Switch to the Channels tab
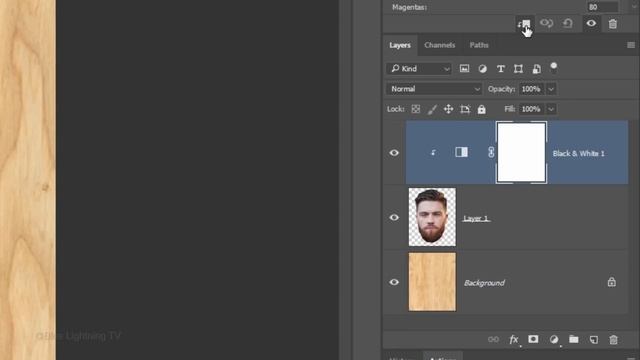Image resolution: width=640 pixels, height=360 pixels. pyautogui.click(x=440, y=45)
